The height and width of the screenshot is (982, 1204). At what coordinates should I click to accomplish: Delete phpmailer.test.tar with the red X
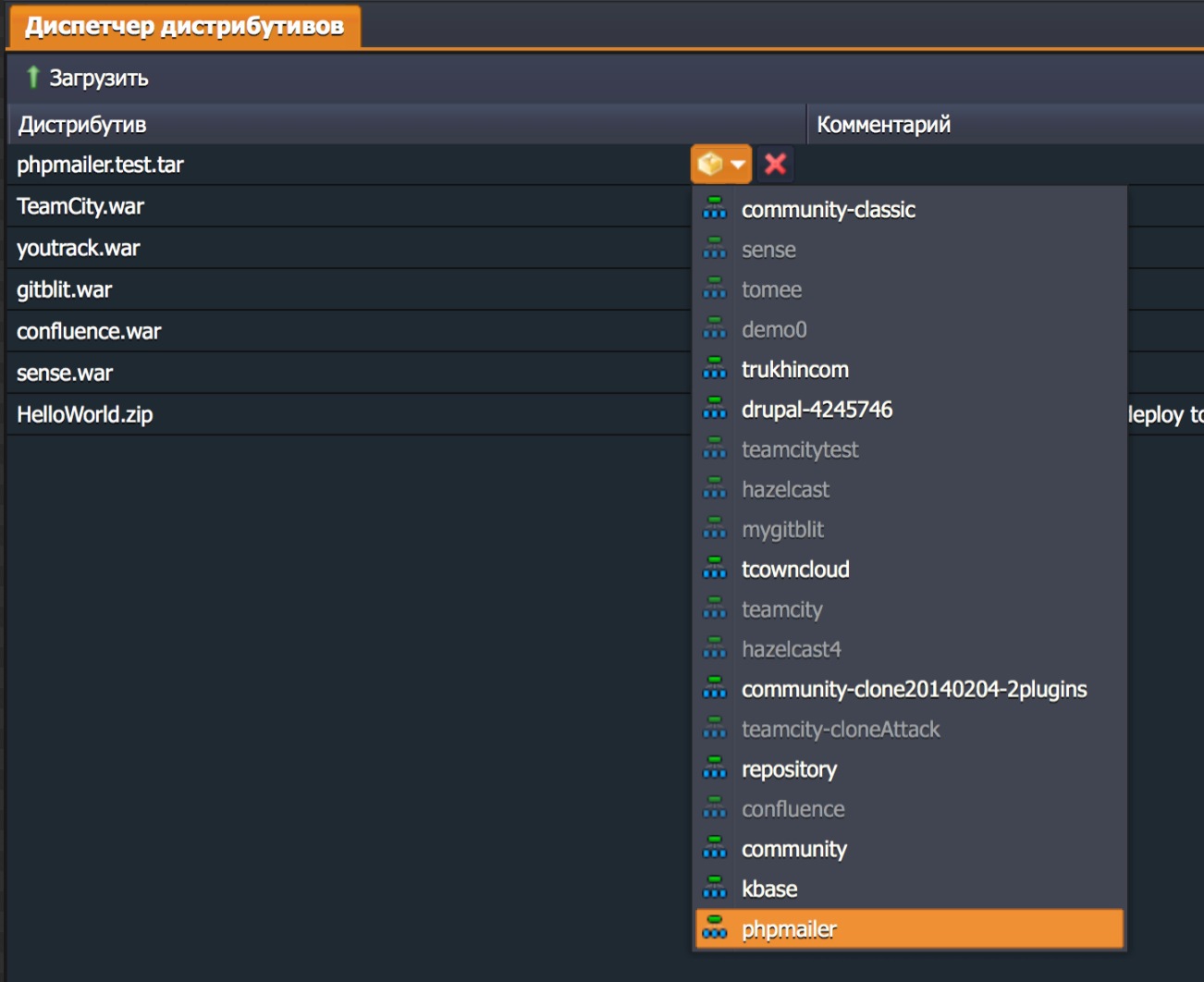tap(776, 165)
